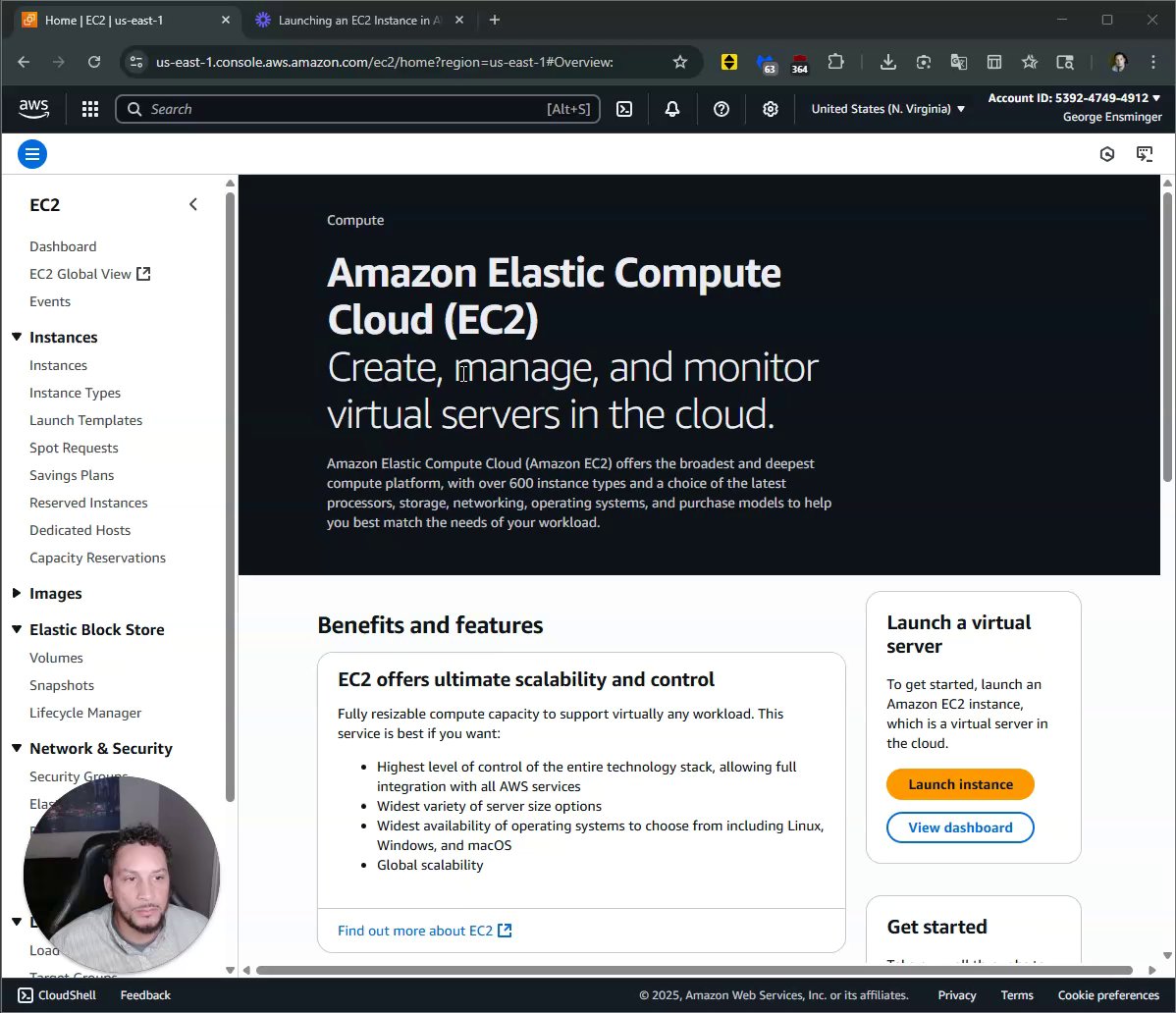This screenshot has height=1013, width=1176.
Task: Click the sidebar vertical scrollbar
Action: click(231, 497)
